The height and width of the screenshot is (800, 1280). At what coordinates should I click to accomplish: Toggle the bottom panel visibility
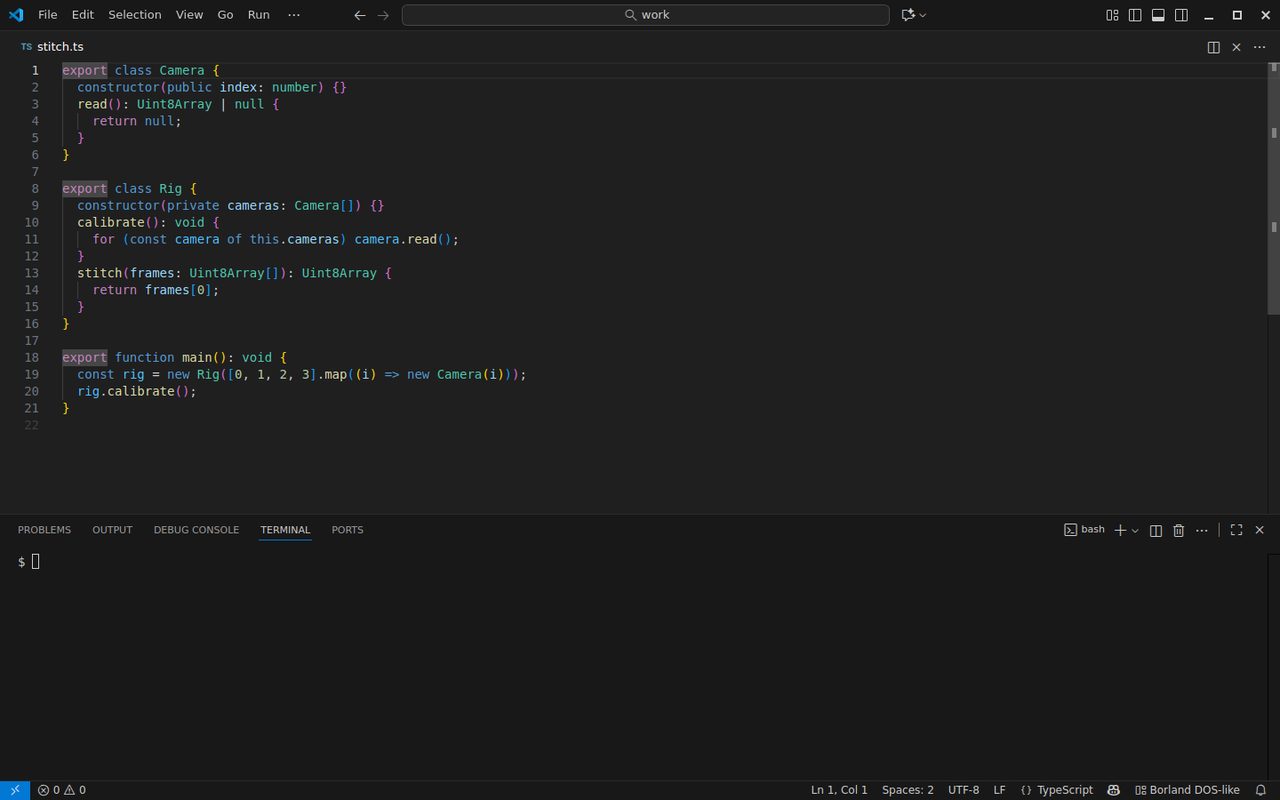coord(1158,15)
